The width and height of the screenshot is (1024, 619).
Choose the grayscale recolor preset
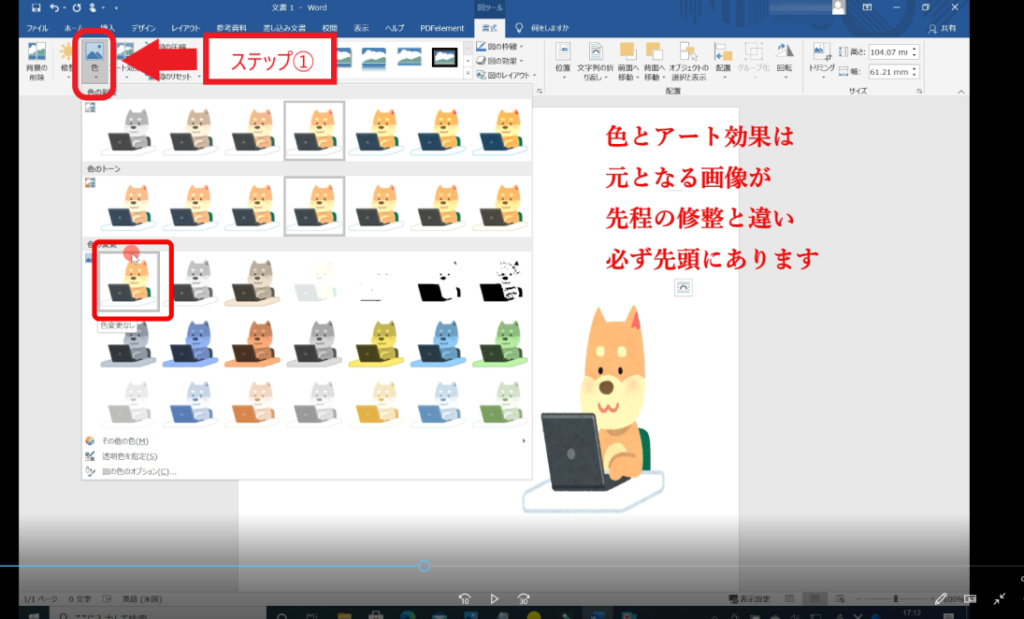[190, 281]
